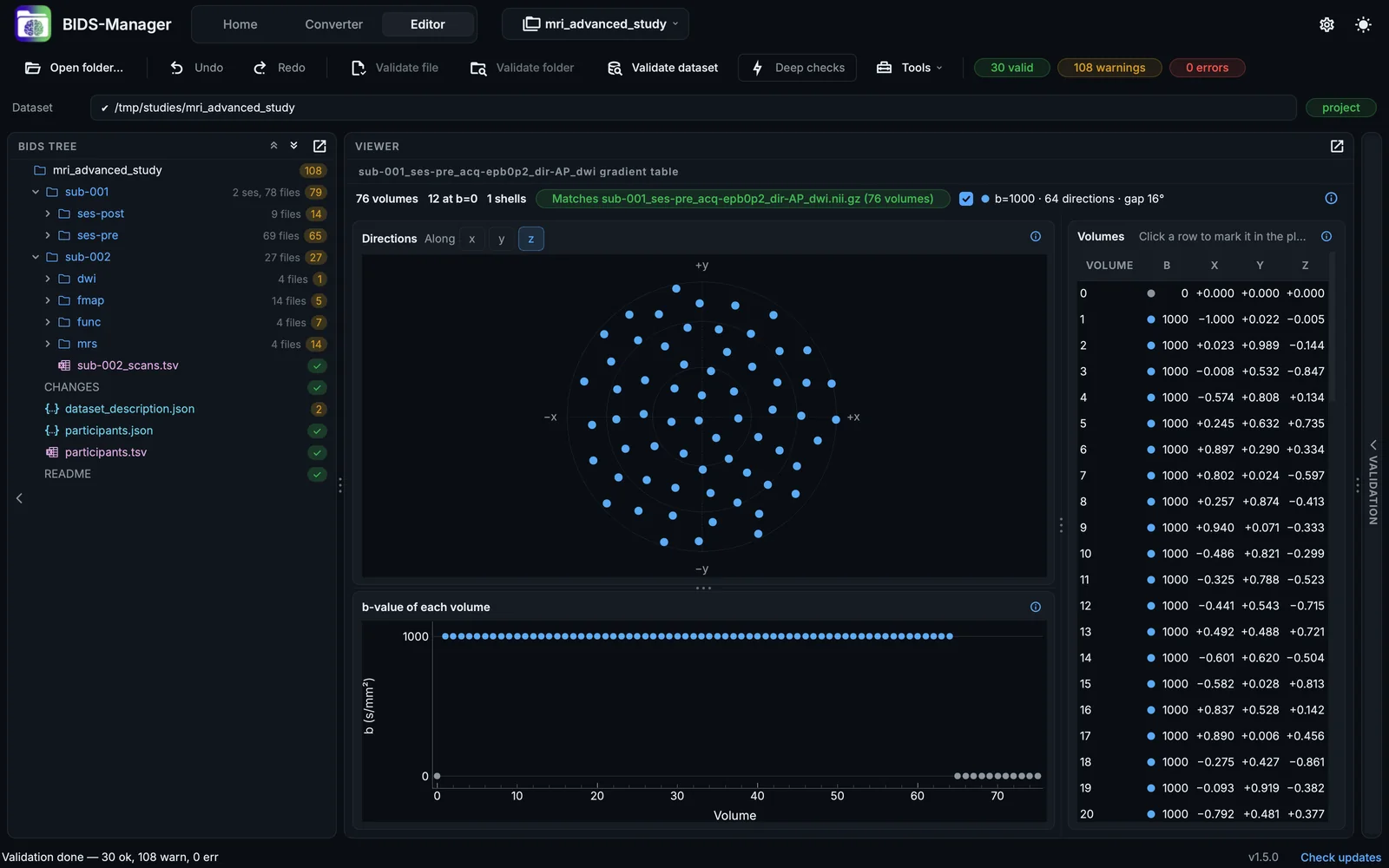Collapse all nodes in BIDS tree
Image resolution: width=1389 pixels, height=868 pixels.
pos(273,146)
